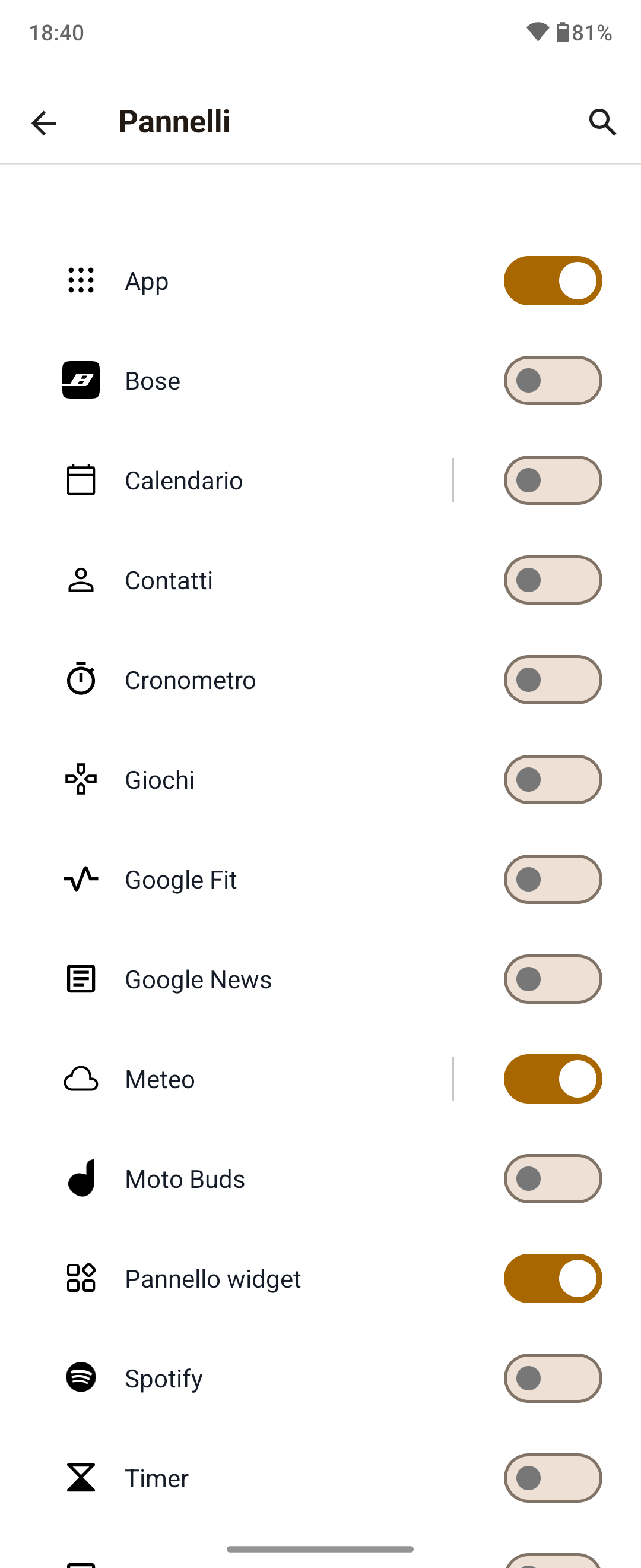The image size is (641, 1568).
Task: Tap the Google Fit pulse icon
Action: (x=81, y=879)
